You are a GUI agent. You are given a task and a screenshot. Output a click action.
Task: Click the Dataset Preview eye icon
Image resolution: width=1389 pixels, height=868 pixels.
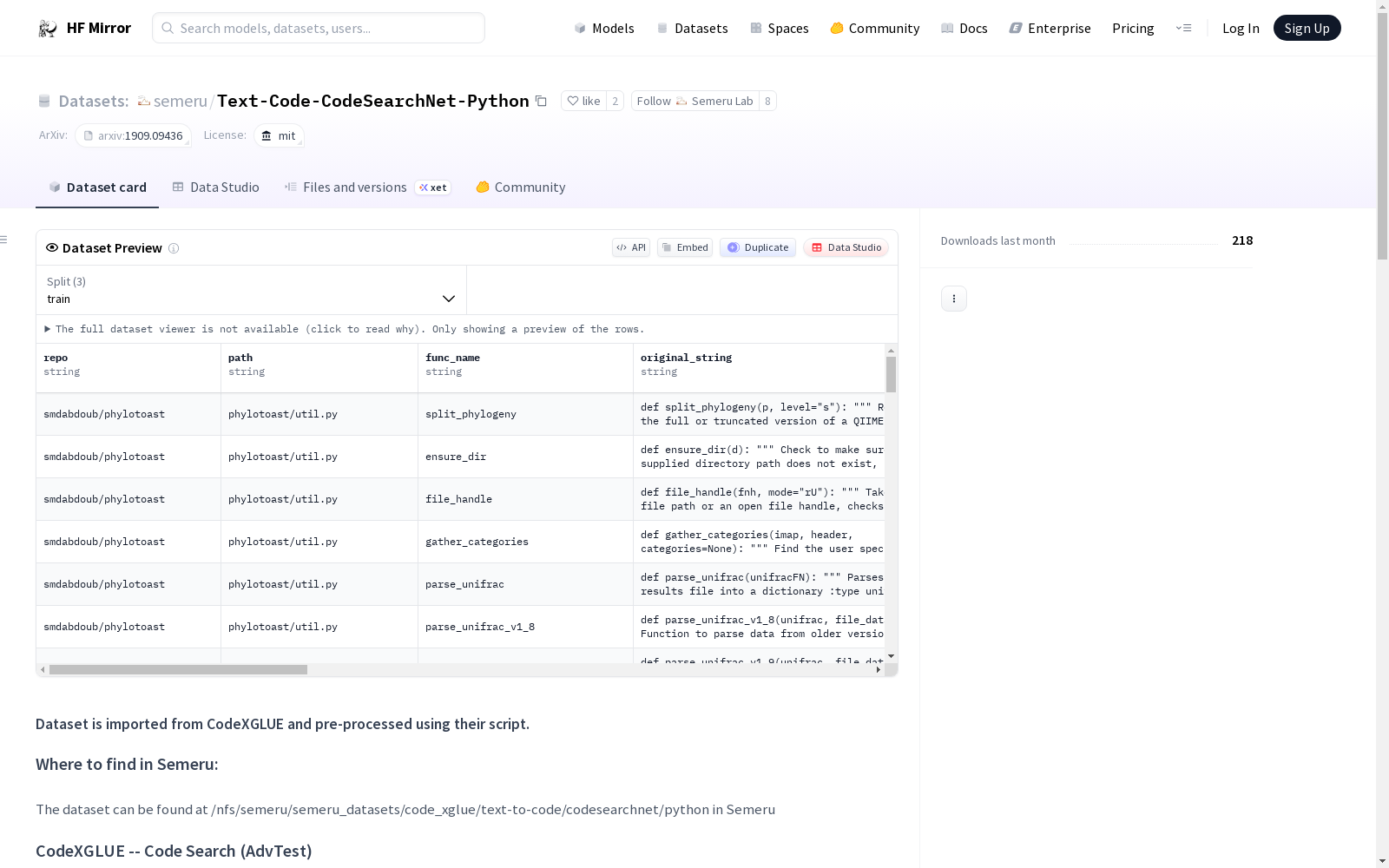pos(52,247)
